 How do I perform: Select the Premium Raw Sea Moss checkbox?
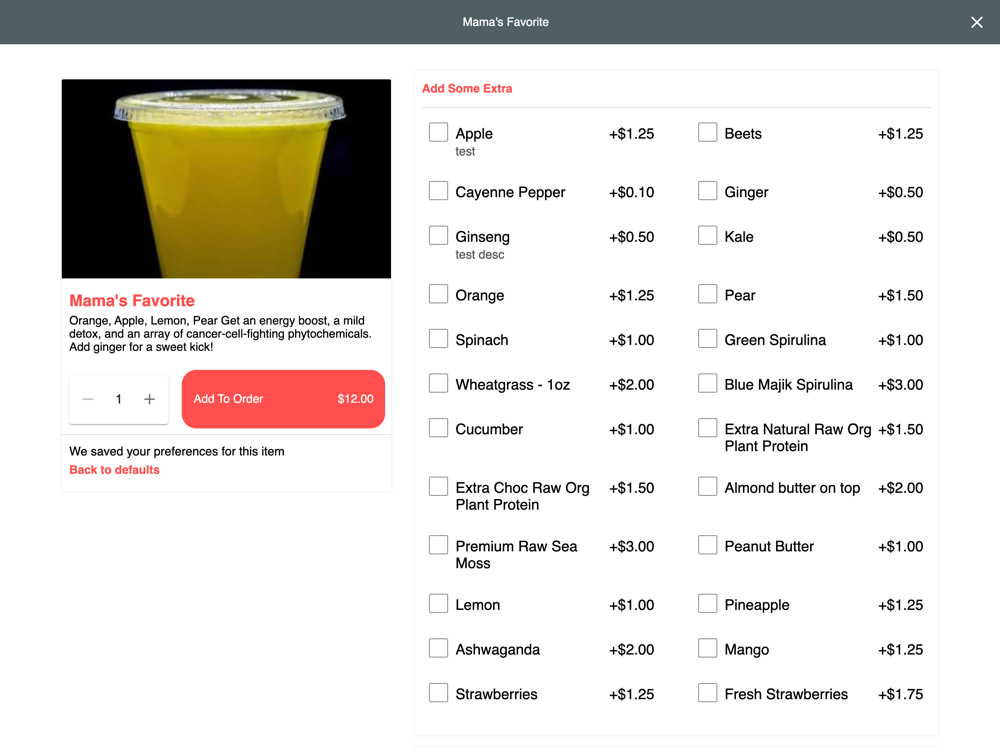coord(438,545)
